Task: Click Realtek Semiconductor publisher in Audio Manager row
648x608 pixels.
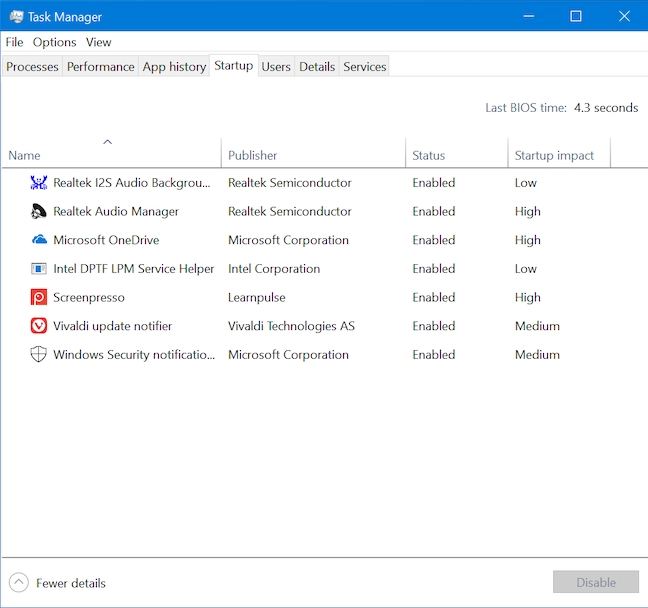Action: click(x=290, y=212)
